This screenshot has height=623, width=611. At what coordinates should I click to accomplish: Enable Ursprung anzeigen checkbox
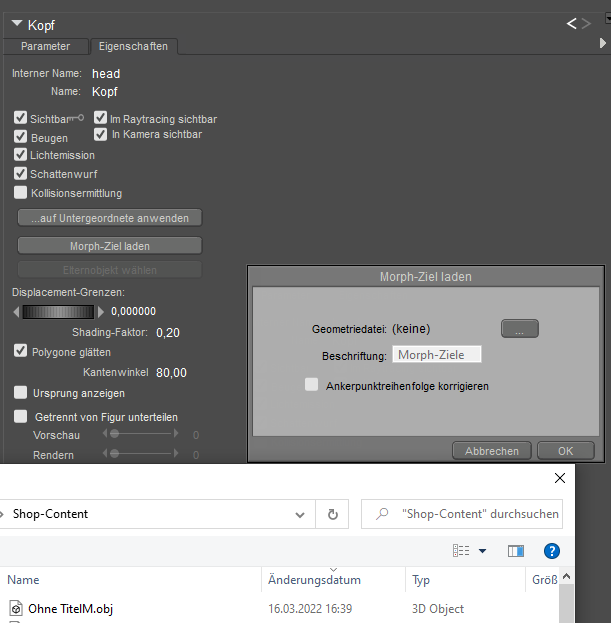pos(20,392)
